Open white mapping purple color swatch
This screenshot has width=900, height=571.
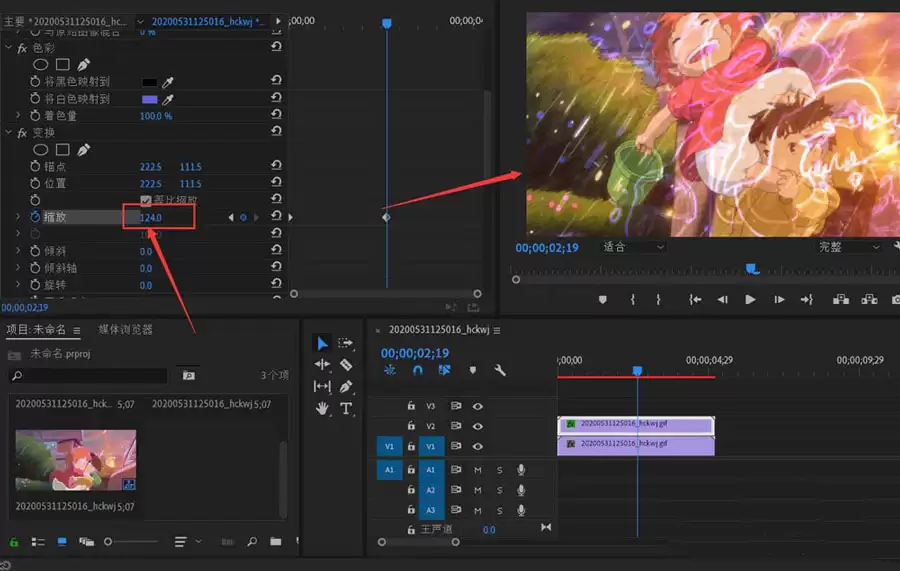click(149, 99)
